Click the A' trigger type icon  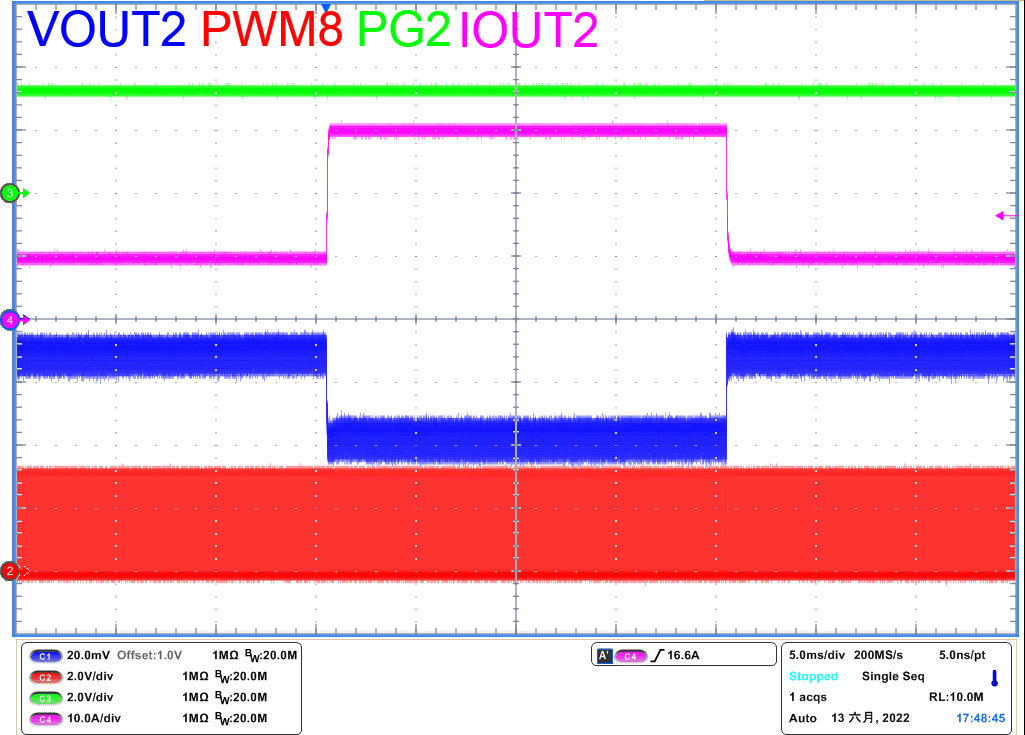[x=604, y=656]
